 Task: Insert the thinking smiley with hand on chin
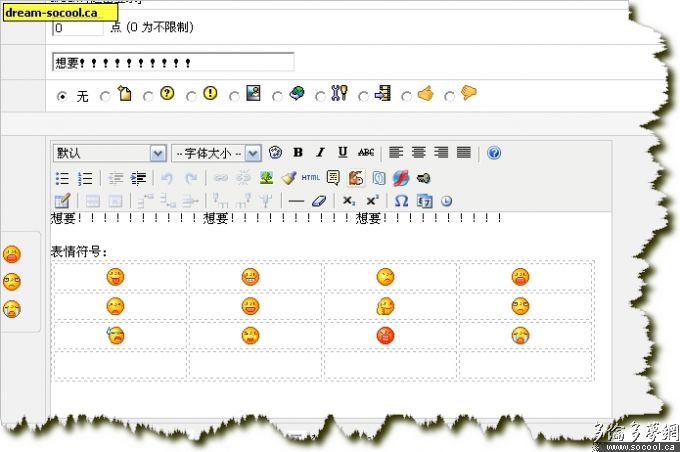[385, 306]
